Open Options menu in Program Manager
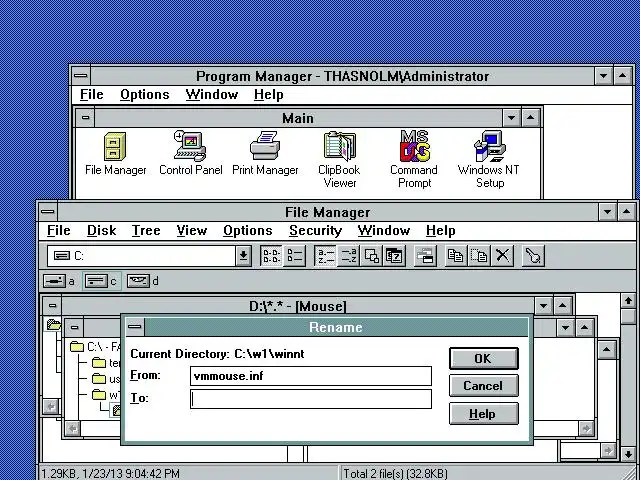This screenshot has height=480, width=640. 144,95
